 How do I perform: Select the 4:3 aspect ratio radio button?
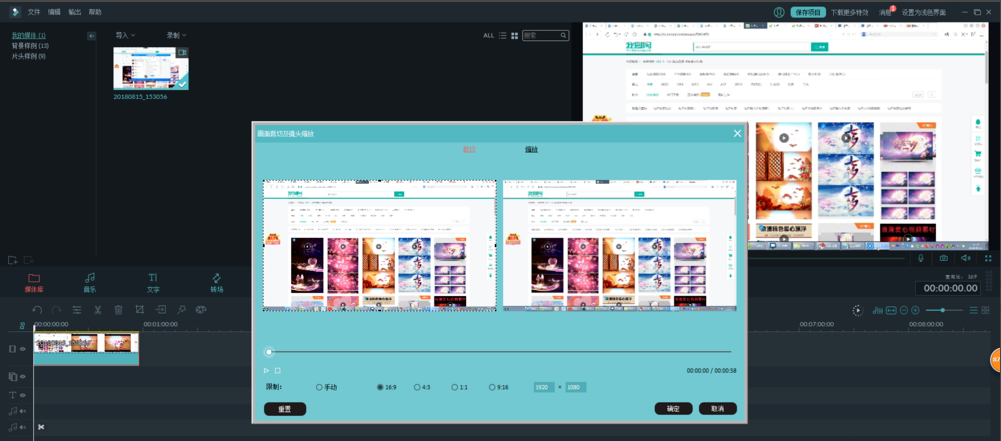pos(417,387)
